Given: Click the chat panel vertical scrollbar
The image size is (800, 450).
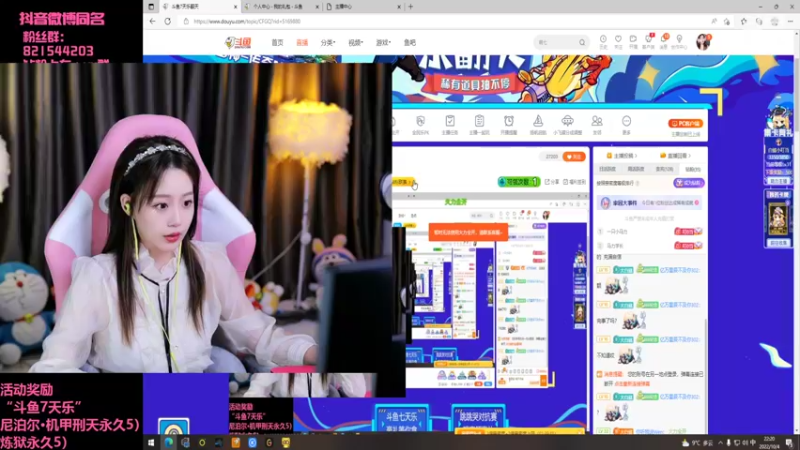Looking at the screenshot, I should click(706, 375).
